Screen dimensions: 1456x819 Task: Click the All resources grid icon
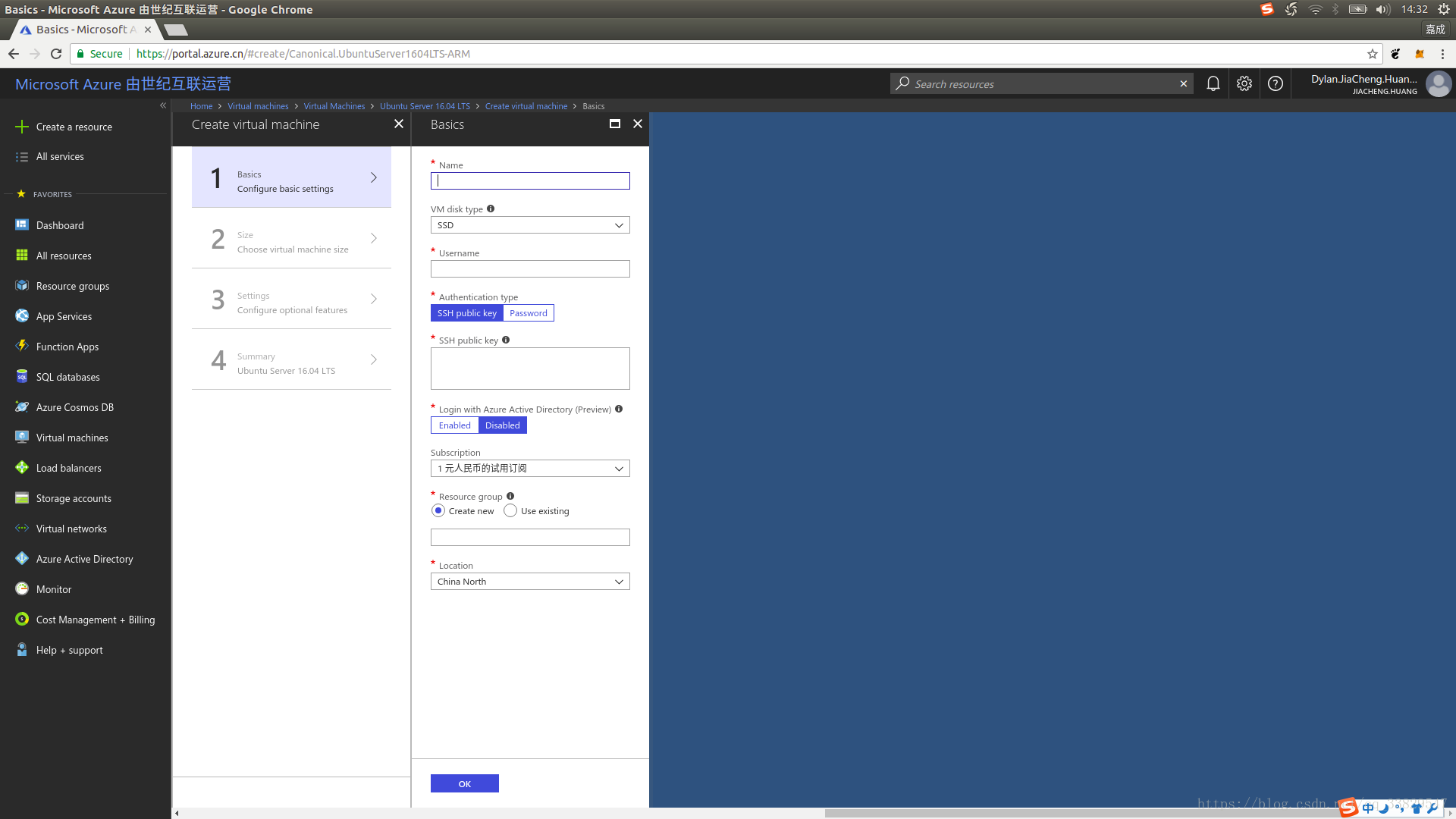point(22,256)
